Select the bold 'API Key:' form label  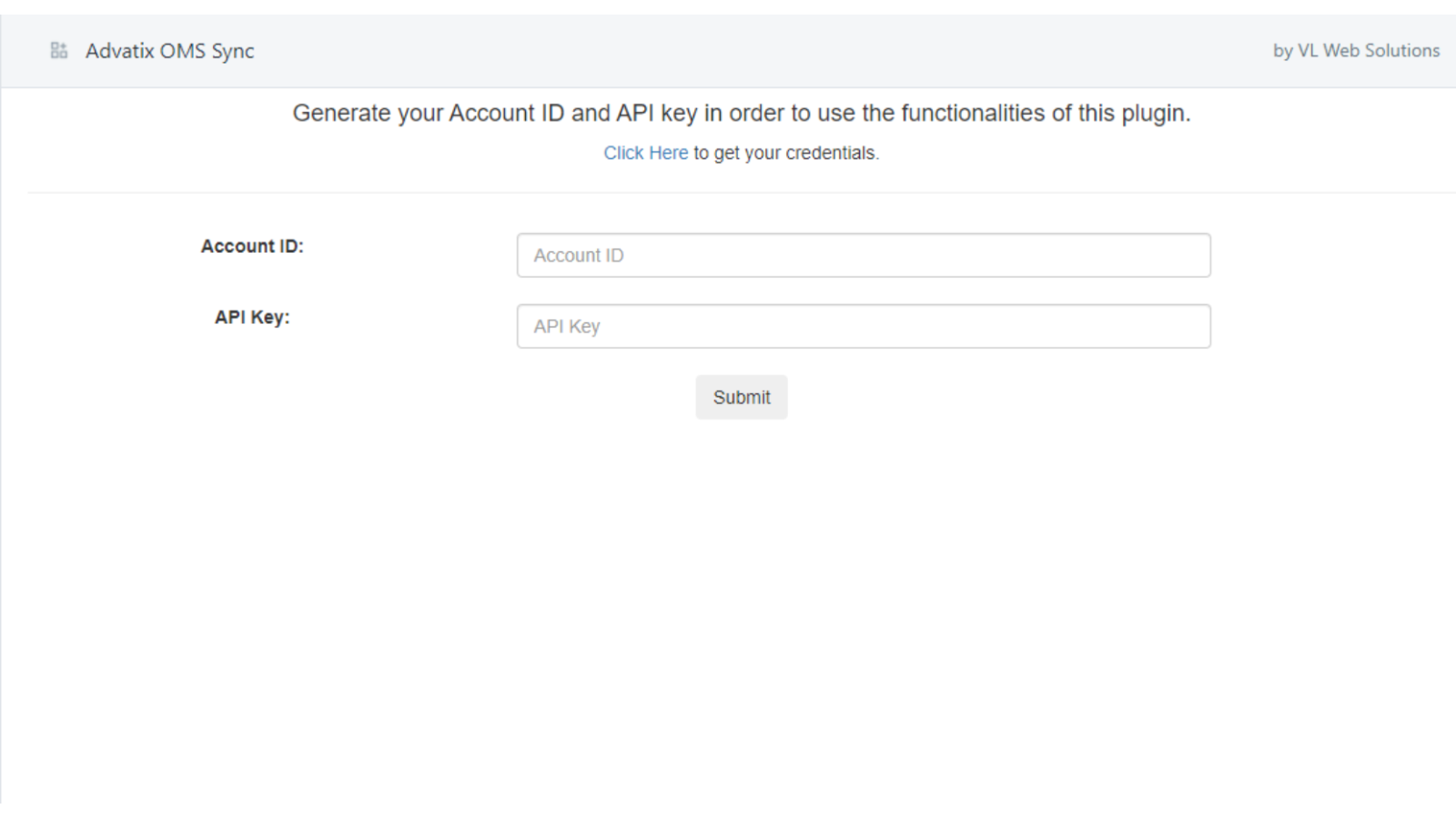click(252, 317)
